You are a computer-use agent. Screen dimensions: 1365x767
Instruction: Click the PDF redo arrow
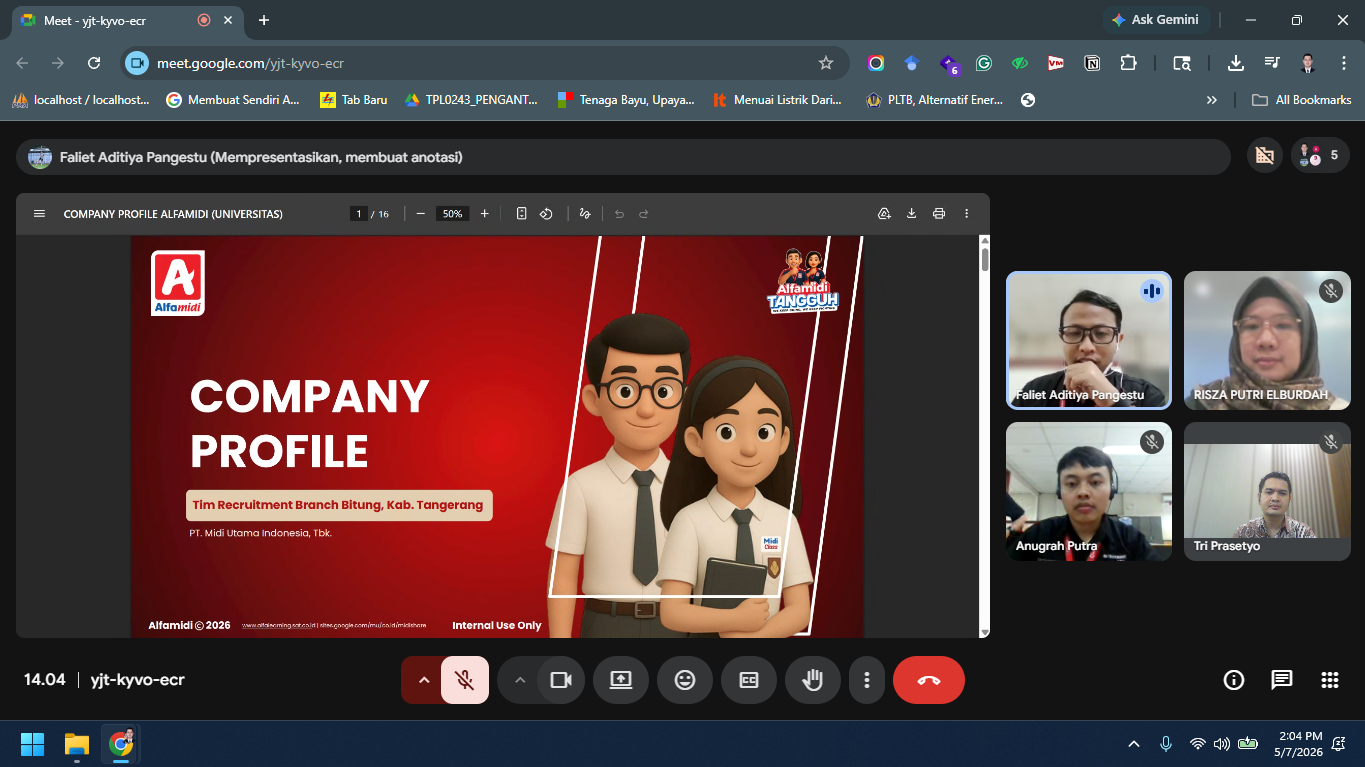pyautogui.click(x=644, y=214)
